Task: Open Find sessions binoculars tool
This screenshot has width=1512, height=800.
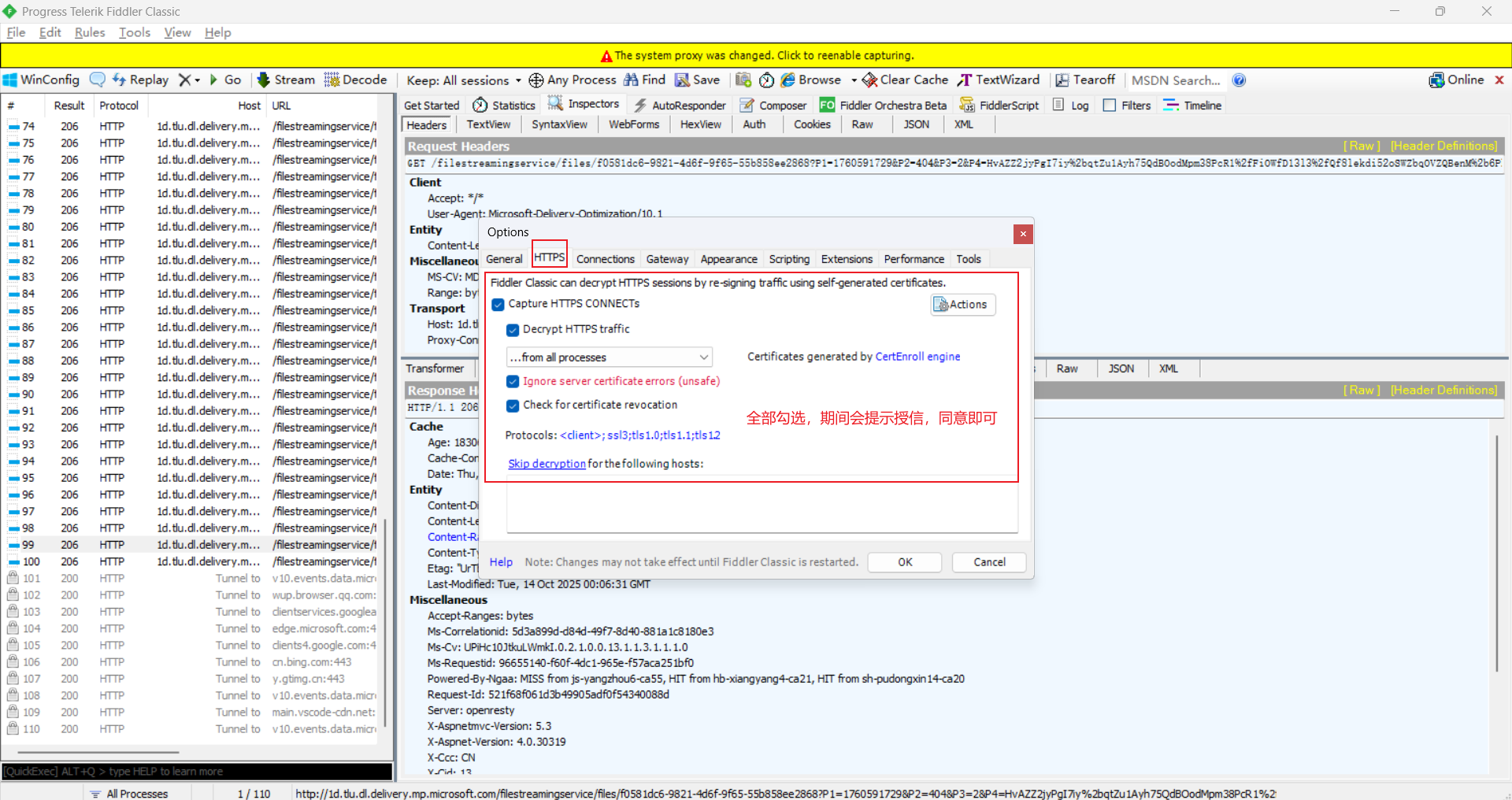Action: point(645,80)
